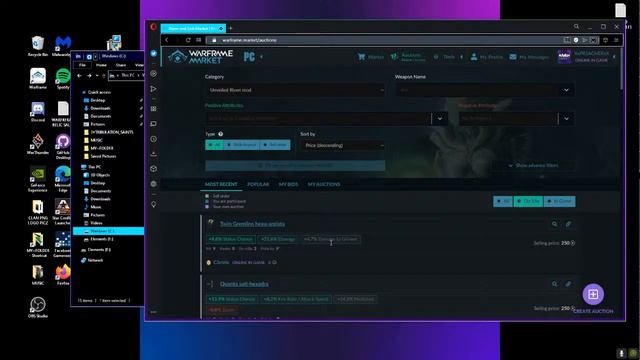Click the purple Create Auction button
The image size is (640, 360).
tap(593, 294)
